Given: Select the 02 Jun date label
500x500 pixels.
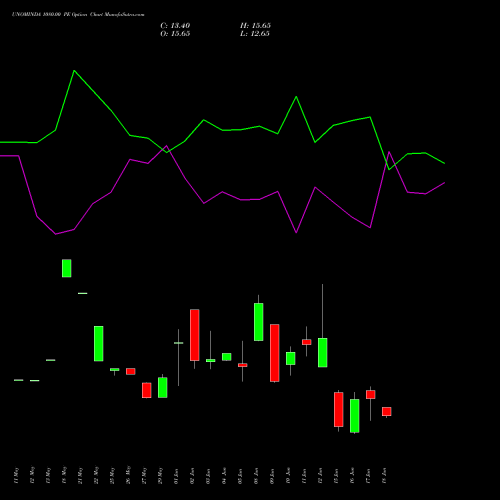Looking at the screenshot, I should click(x=192, y=476).
